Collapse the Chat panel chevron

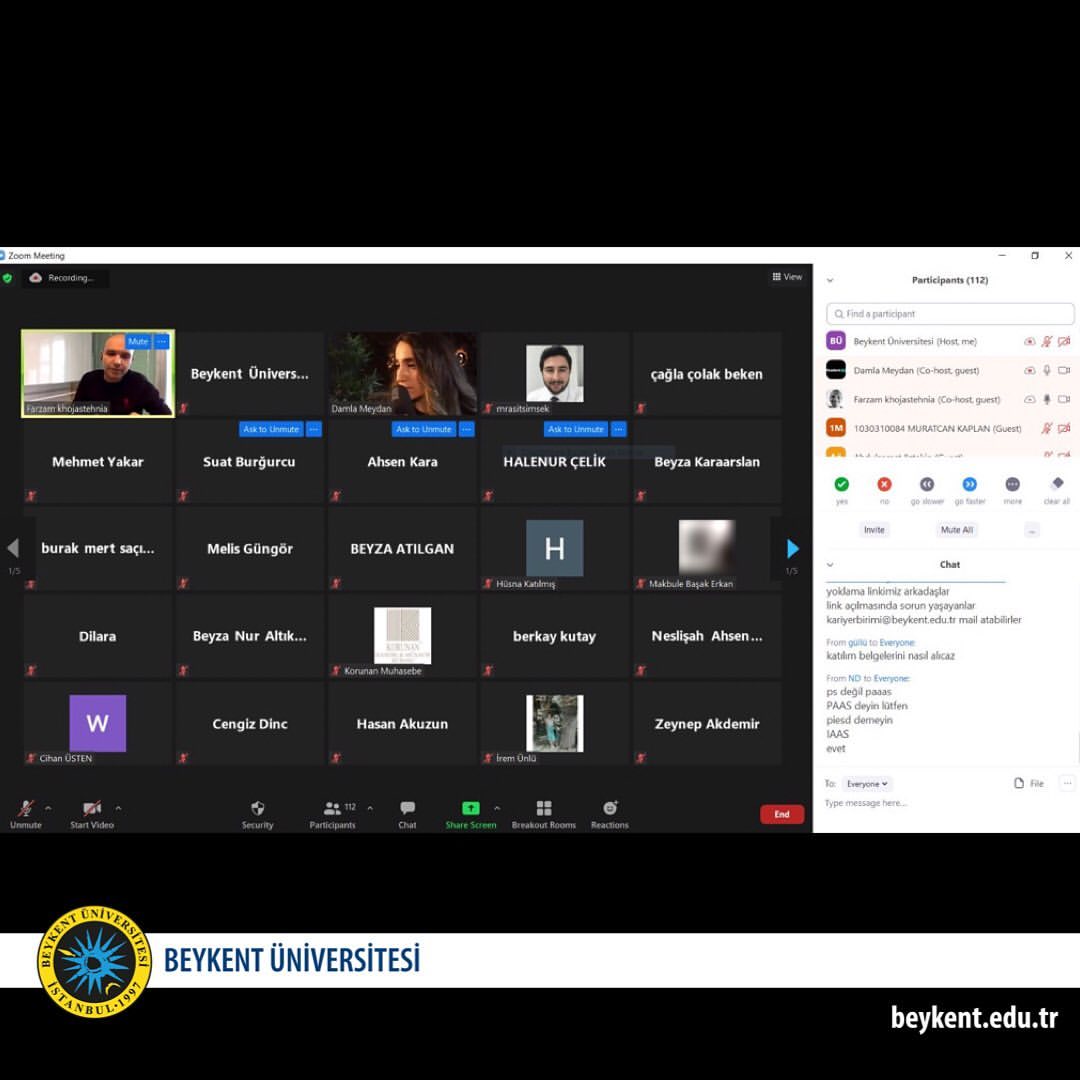[830, 564]
